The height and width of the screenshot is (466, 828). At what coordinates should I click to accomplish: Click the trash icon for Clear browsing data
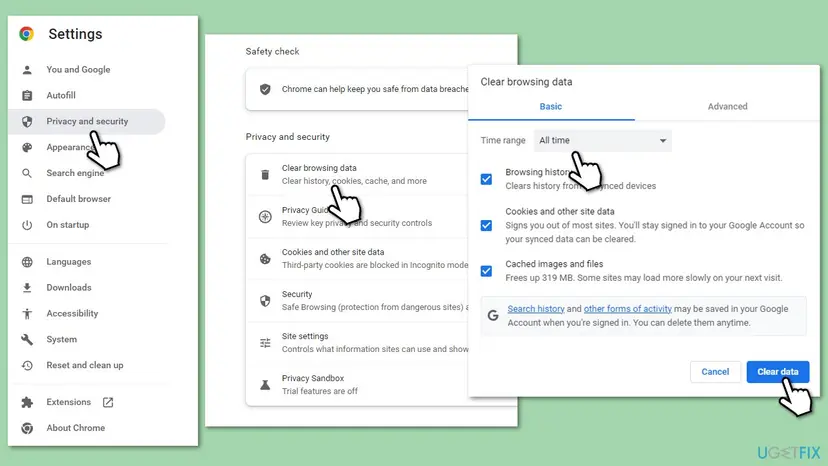(265, 174)
